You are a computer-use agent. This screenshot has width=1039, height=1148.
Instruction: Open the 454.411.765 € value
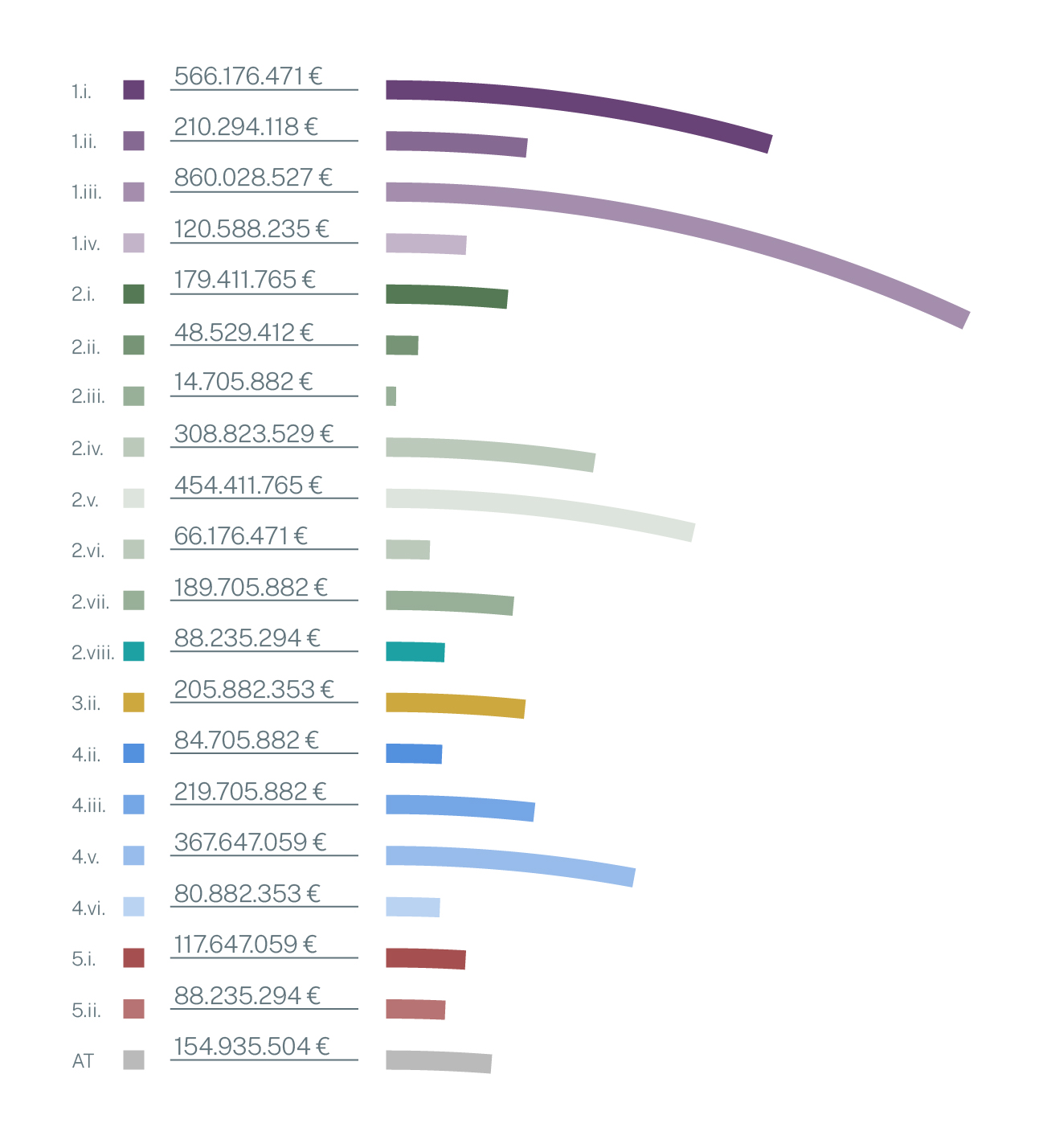(x=248, y=486)
